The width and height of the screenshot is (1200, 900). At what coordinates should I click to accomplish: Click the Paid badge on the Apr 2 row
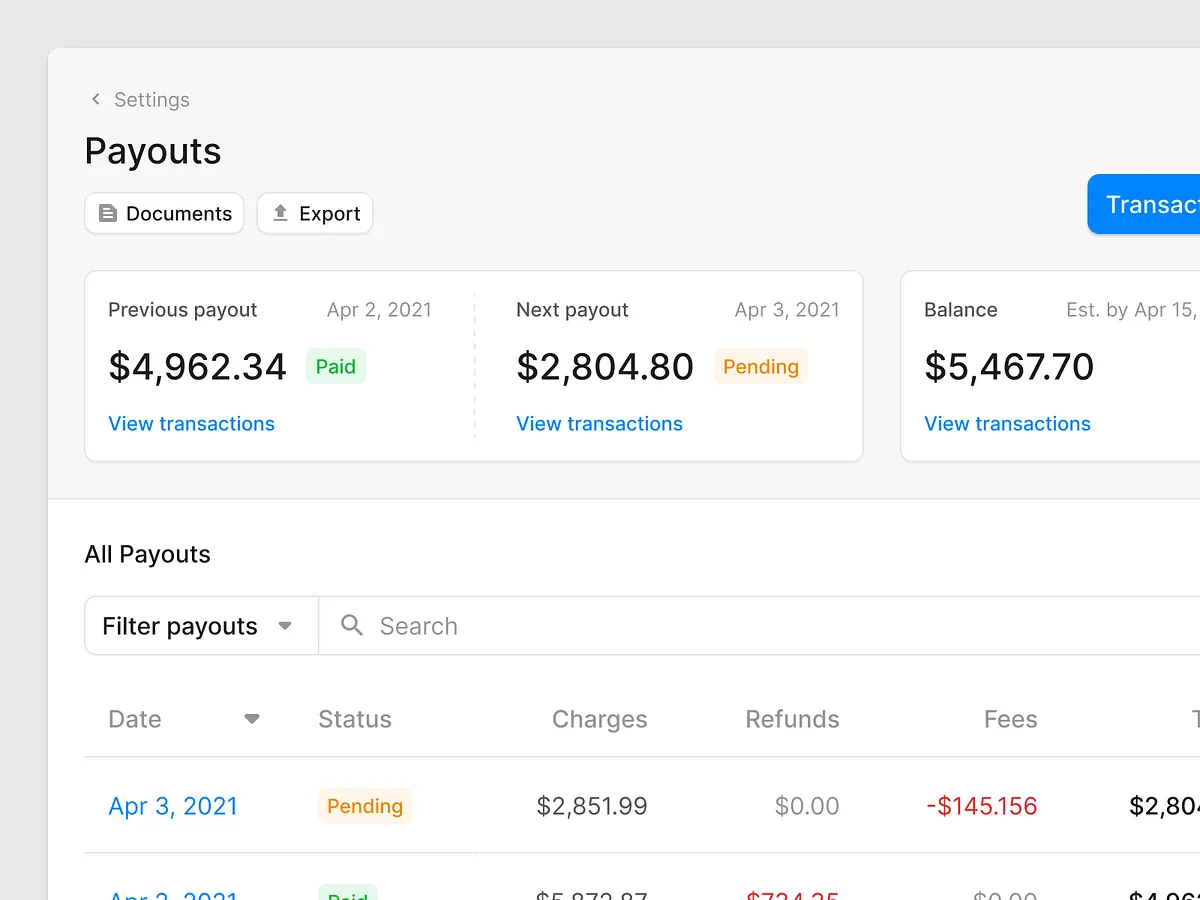point(347,893)
